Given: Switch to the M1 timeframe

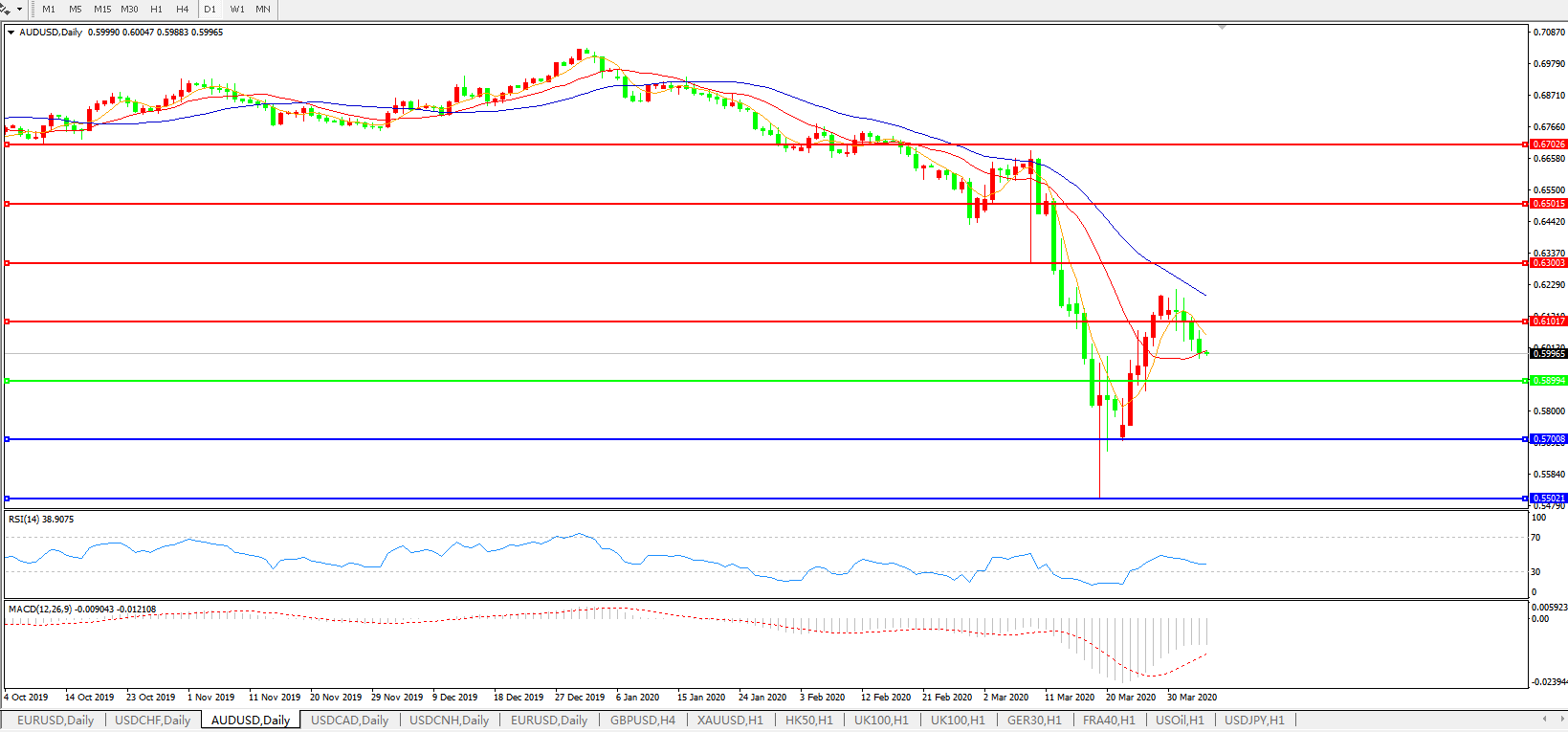Looking at the screenshot, I should [x=49, y=10].
